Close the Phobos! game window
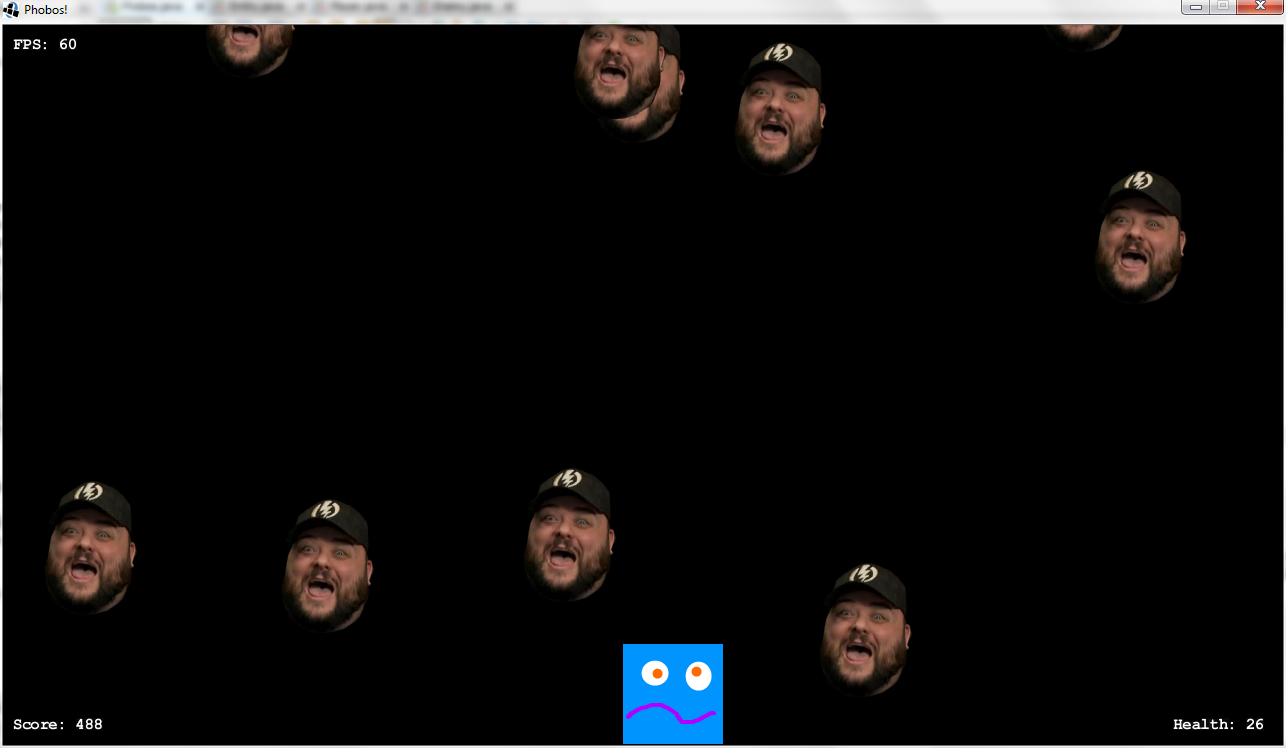Viewport: 1286px width, 748px height. pos(1258,7)
